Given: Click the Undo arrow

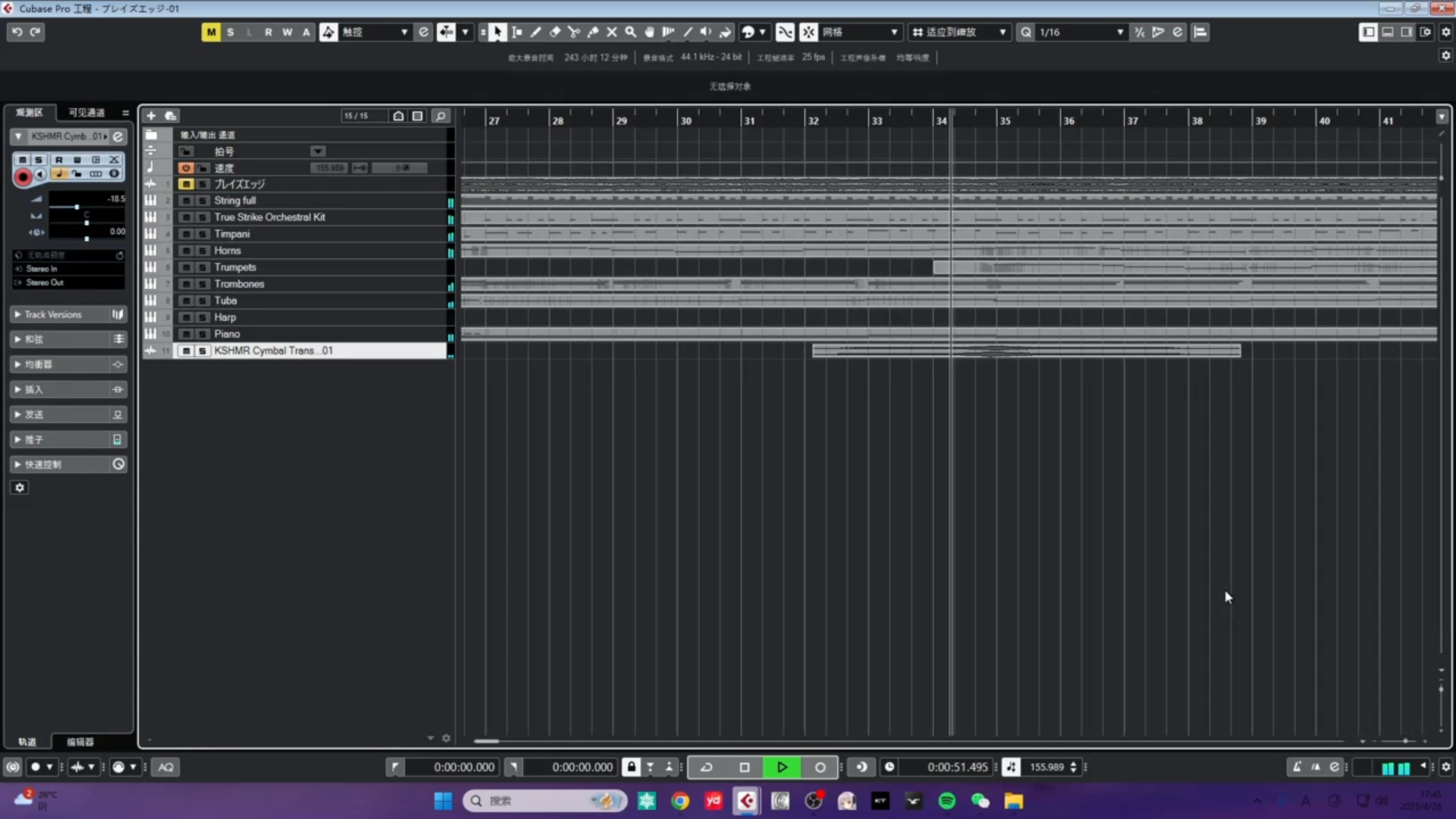Looking at the screenshot, I should (17, 32).
